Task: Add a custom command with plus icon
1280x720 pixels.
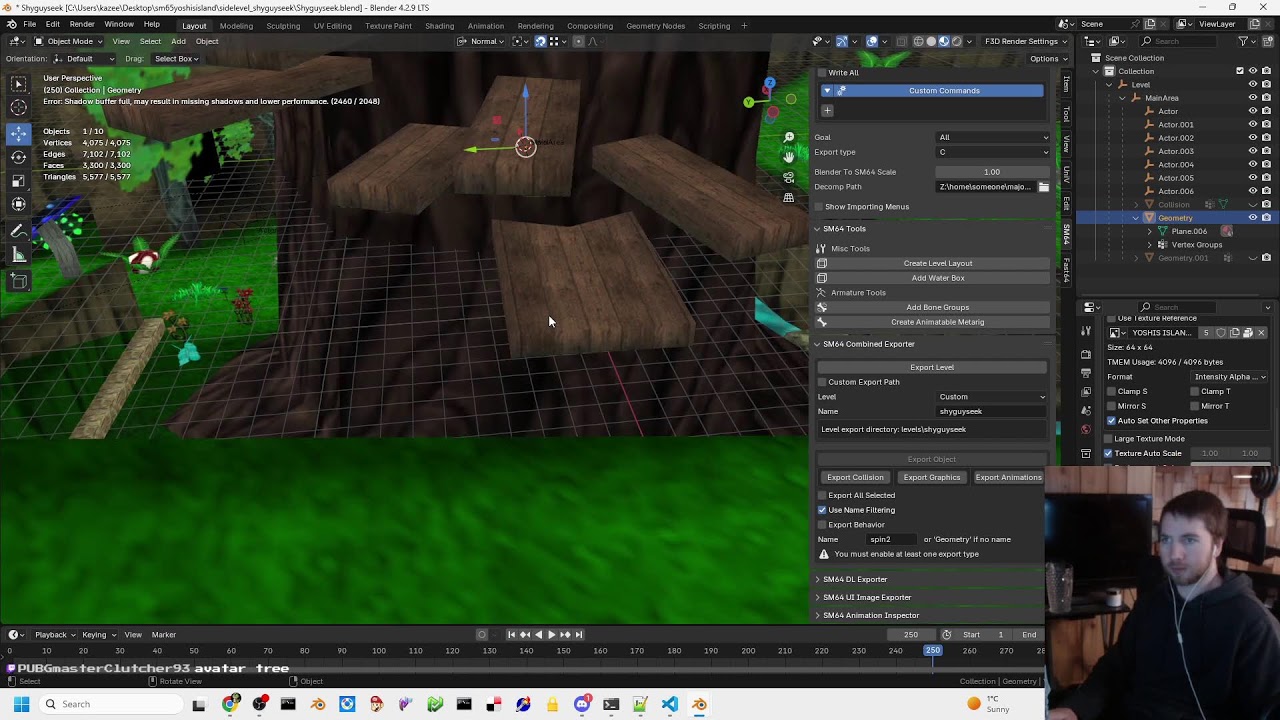Action: click(x=827, y=111)
